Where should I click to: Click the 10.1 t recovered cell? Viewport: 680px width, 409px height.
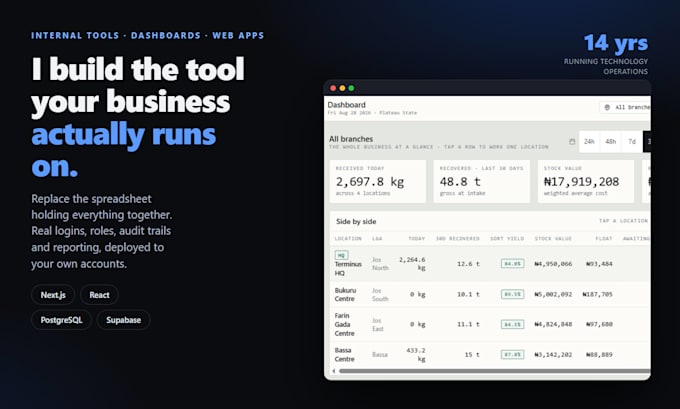tap(468, 294)
